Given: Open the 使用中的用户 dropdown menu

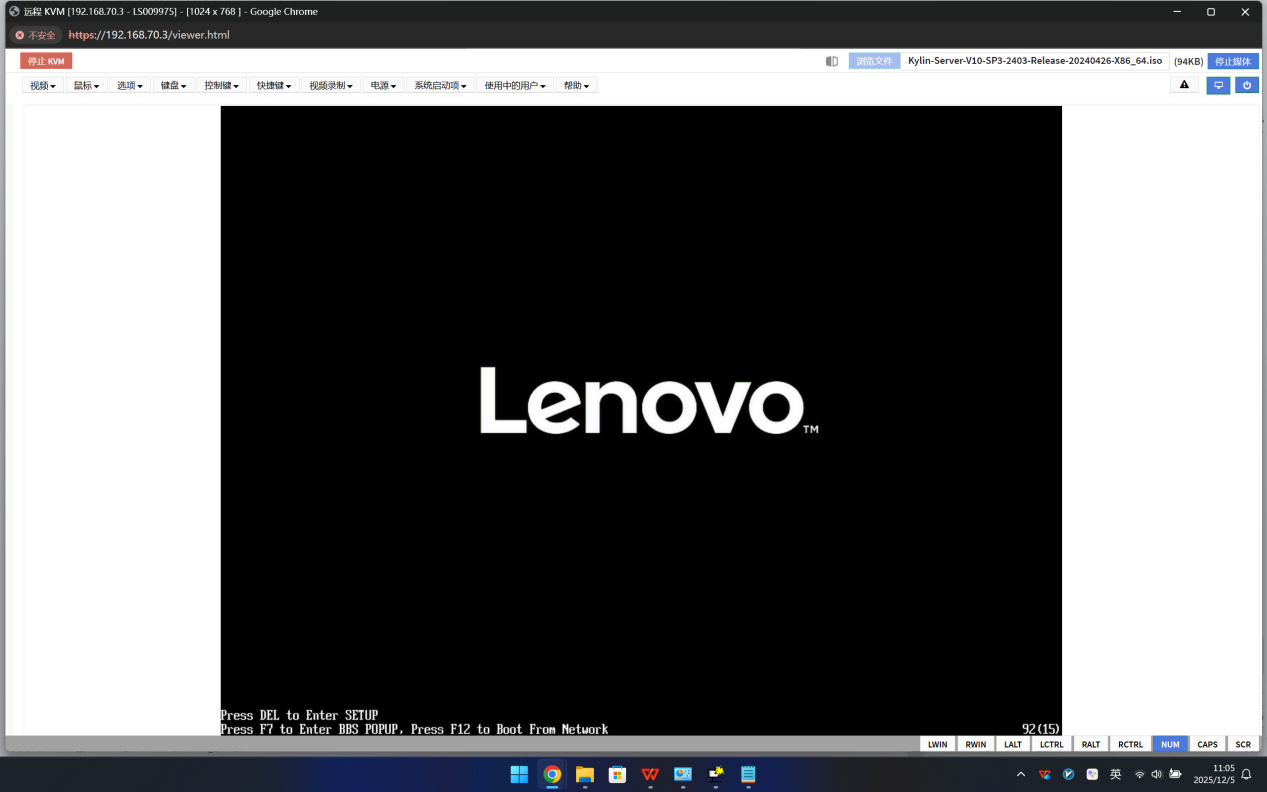Looking at the screenshot, I should click(515, 86).
